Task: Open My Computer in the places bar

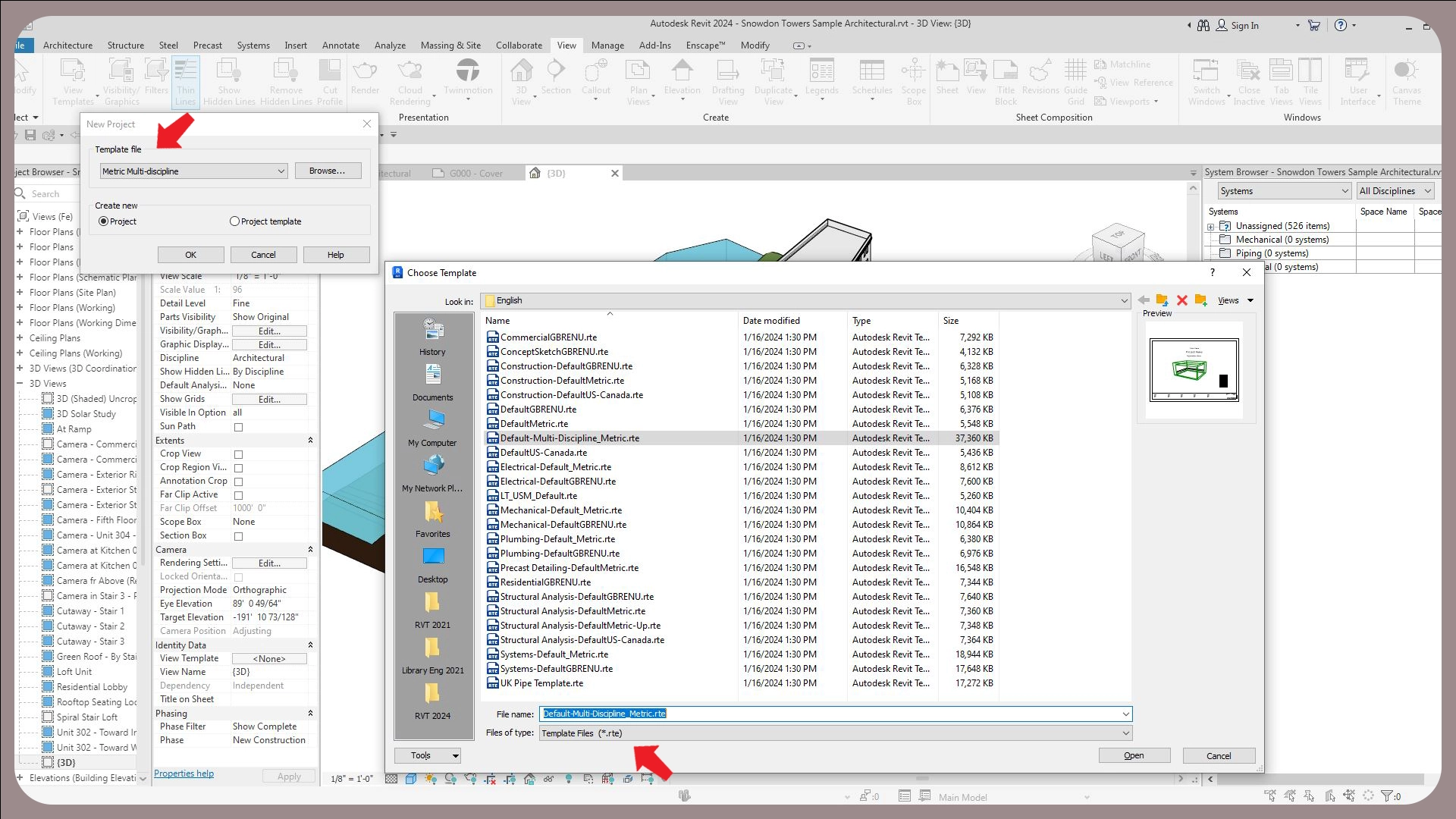Action: pos(432,427)
